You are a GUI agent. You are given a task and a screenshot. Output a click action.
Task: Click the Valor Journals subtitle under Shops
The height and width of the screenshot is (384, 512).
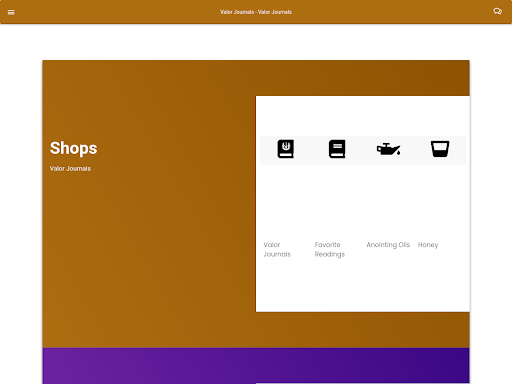pyautogui.click(x=70, y=169)
